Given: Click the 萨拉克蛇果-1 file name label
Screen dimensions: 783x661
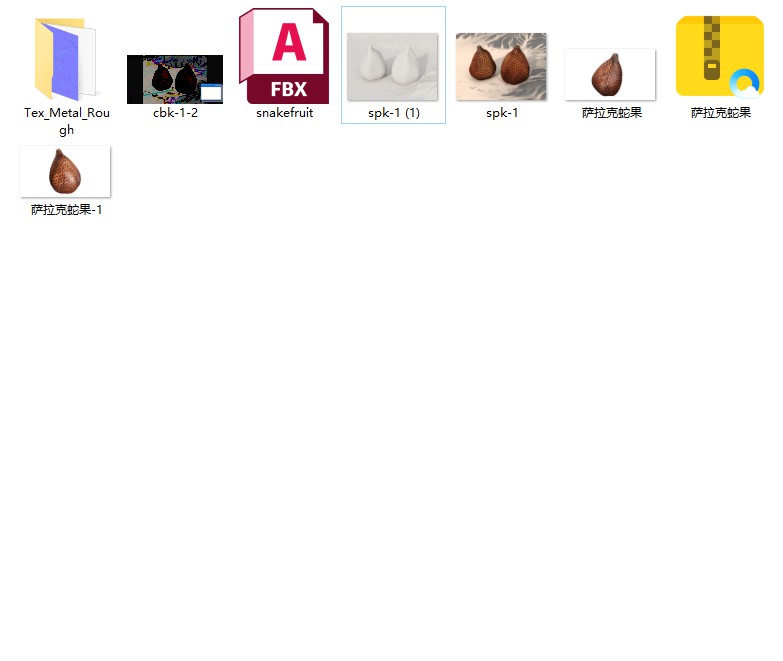Looking at the screenshot, I should pos(66,210).
